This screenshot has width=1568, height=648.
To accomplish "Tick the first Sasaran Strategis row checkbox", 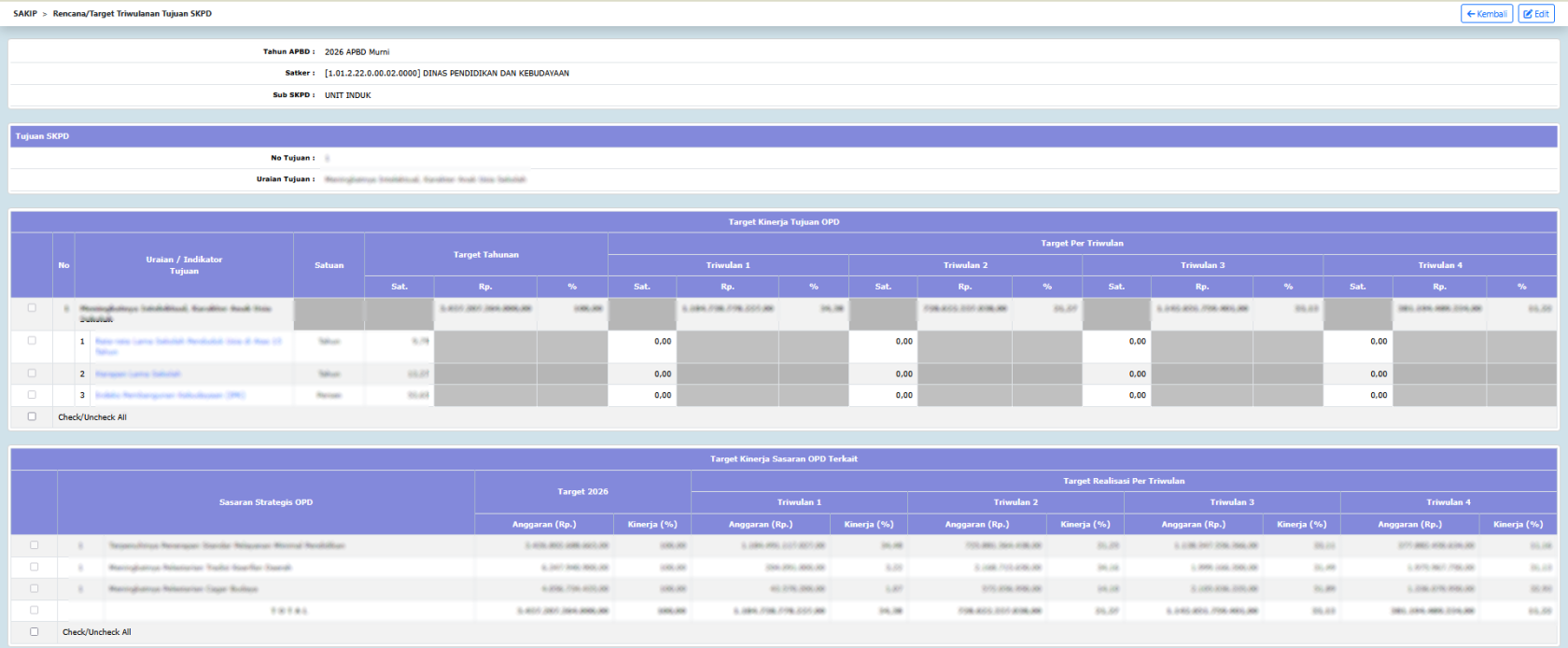I will pyautogui.click(x=35, y=545).
